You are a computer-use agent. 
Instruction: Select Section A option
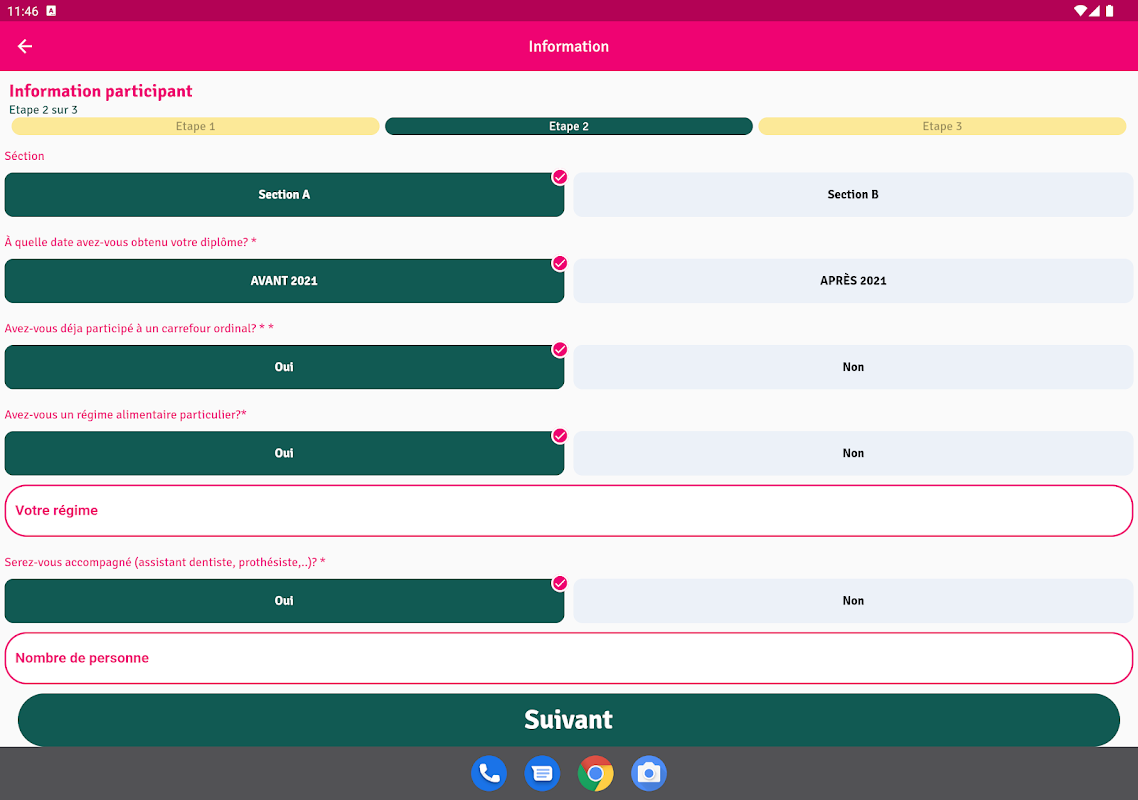click(284, 195)
